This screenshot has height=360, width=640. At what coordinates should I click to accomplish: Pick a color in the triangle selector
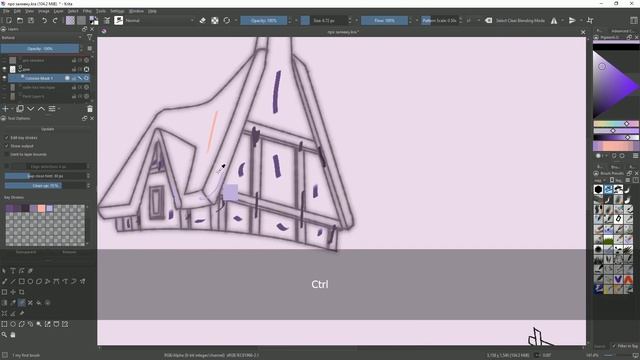coord(616,85)
